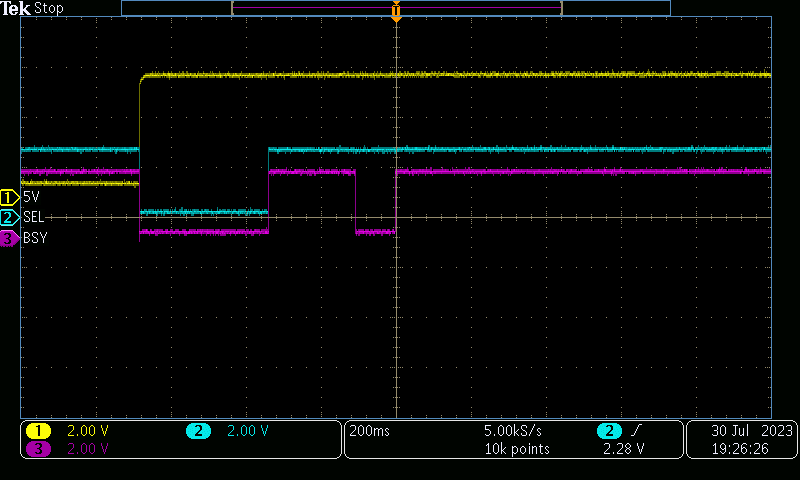Click the channel 2 cyan ground marker
The width and height of the screenshot is (800, 480).
coord(9,218)
